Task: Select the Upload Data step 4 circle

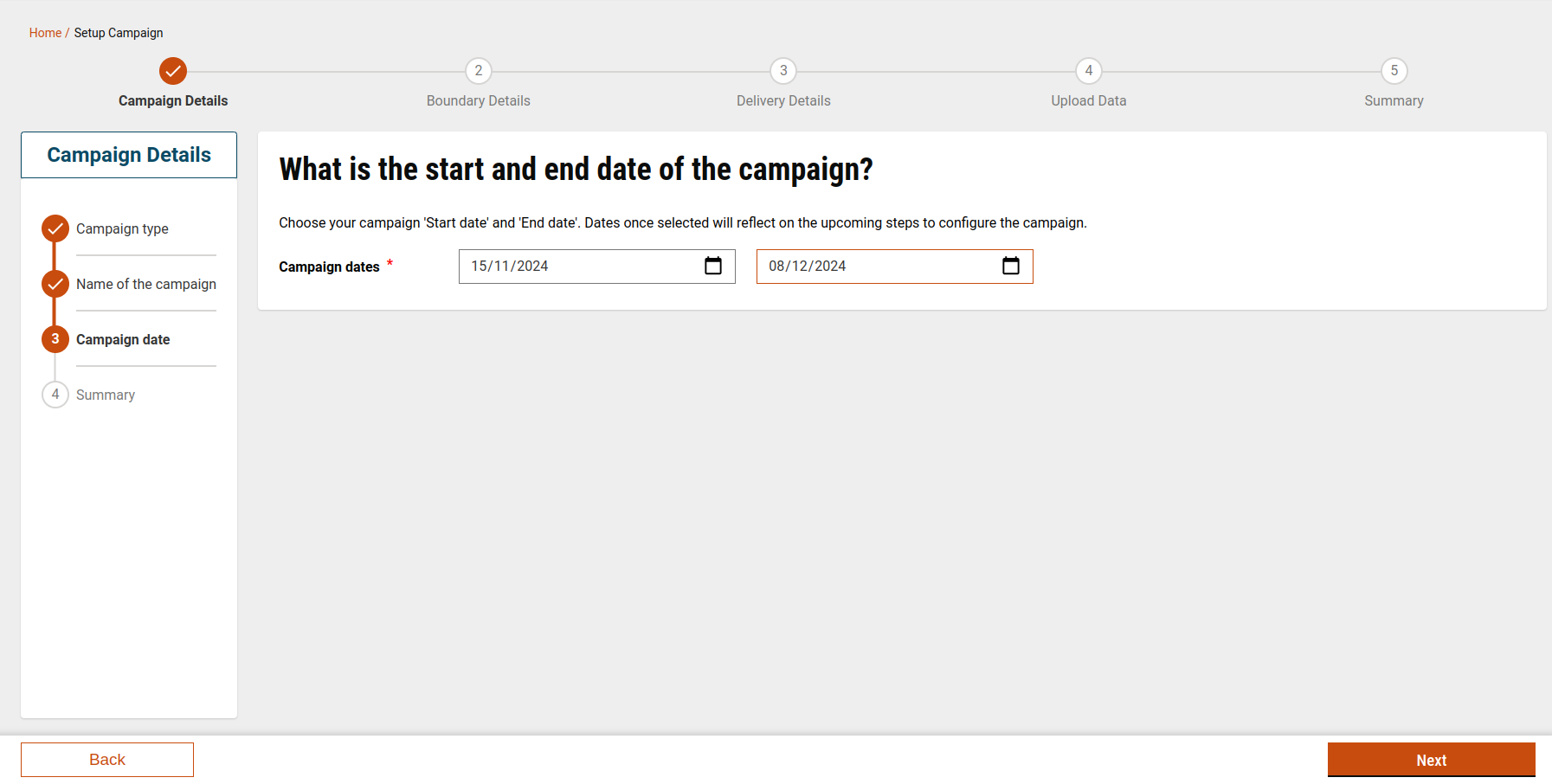Action: (1089, 71)
